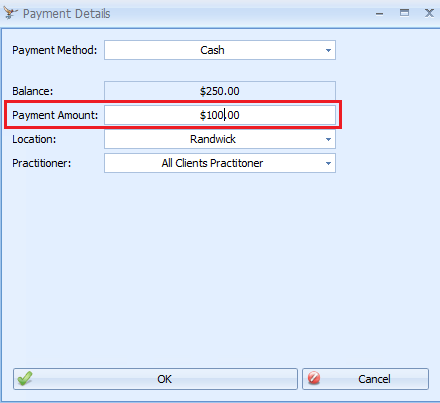
Task: Click the bird application icon in title bar
Action: [10, 13]
